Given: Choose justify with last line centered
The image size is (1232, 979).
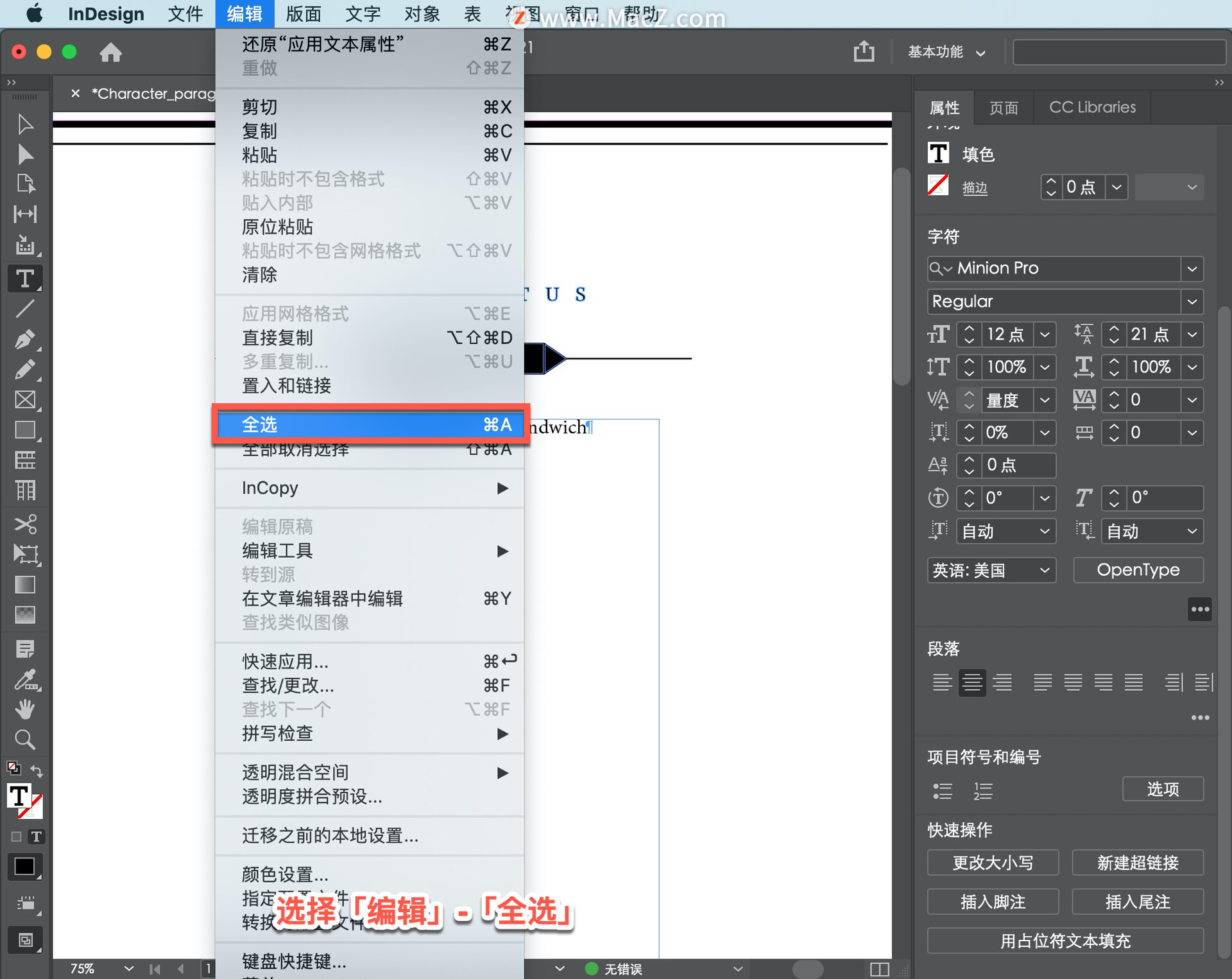Looking at the screenshot, I should pos(1073,682).
